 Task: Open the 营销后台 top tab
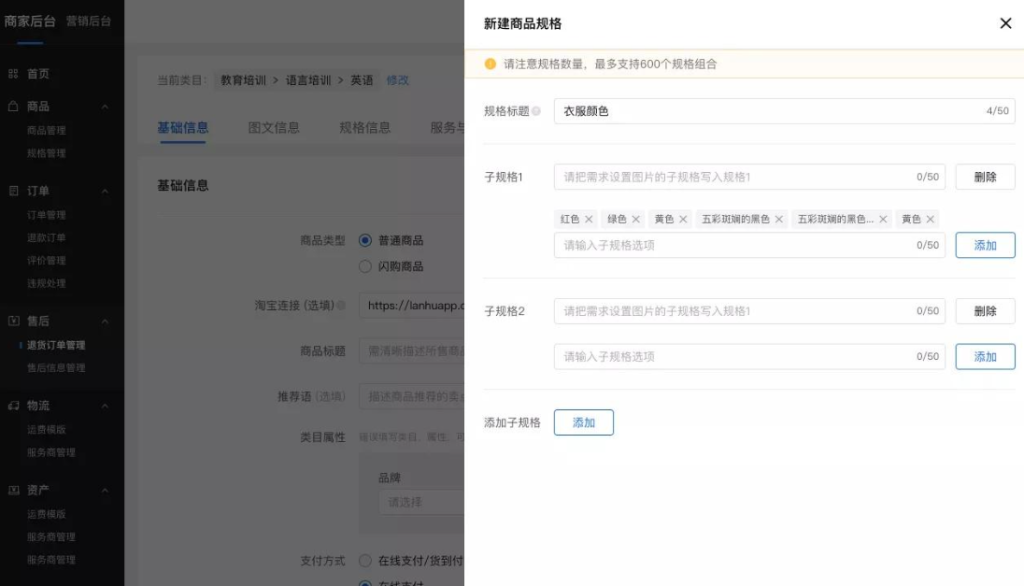click(x=88, y=21)
